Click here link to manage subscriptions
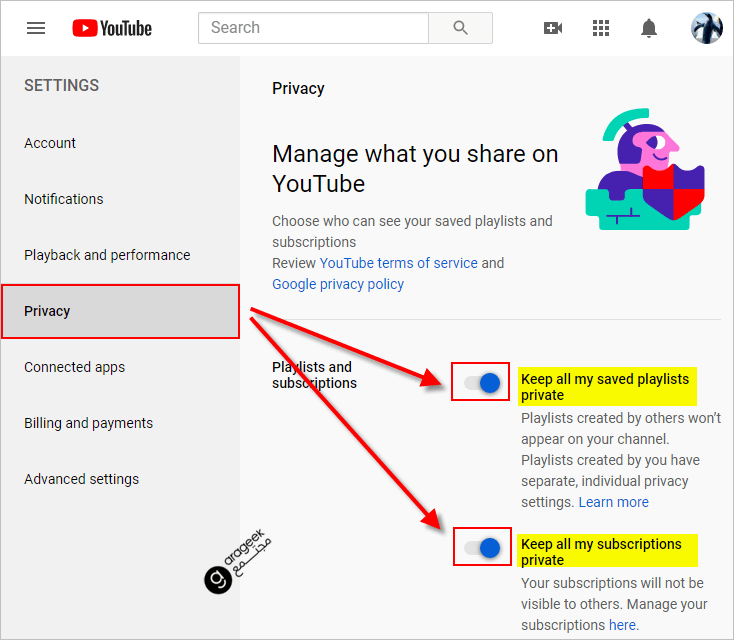 pyautogui.click(x=622, y=625)
